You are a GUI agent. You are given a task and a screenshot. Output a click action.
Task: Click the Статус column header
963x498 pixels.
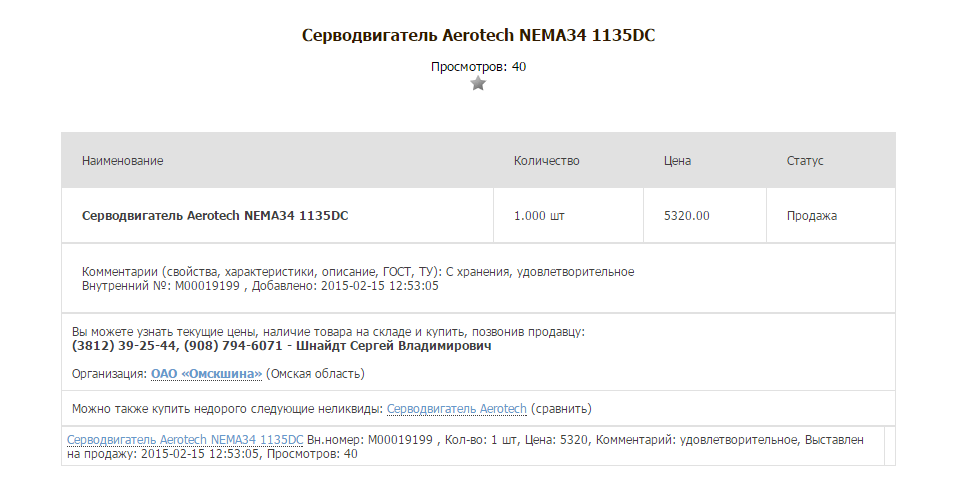(x=804, y=161)
